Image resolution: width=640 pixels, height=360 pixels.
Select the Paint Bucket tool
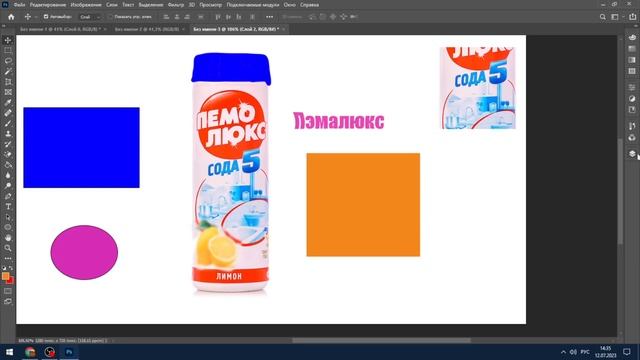(x=8, y=165)
